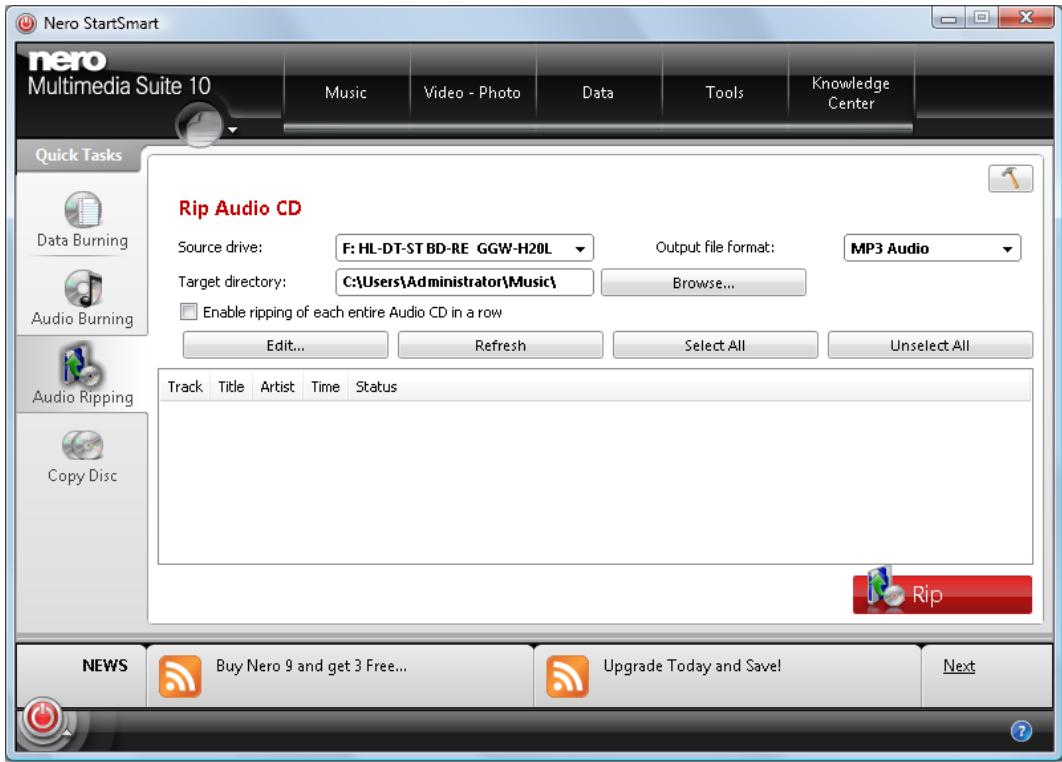Open the Output file format dropdown
This screenshot has height=762, width=1062.
[931, 249]
